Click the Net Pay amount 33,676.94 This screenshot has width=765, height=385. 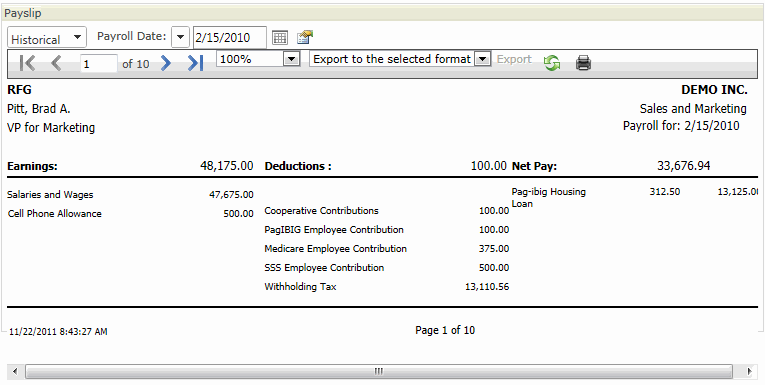684,166
